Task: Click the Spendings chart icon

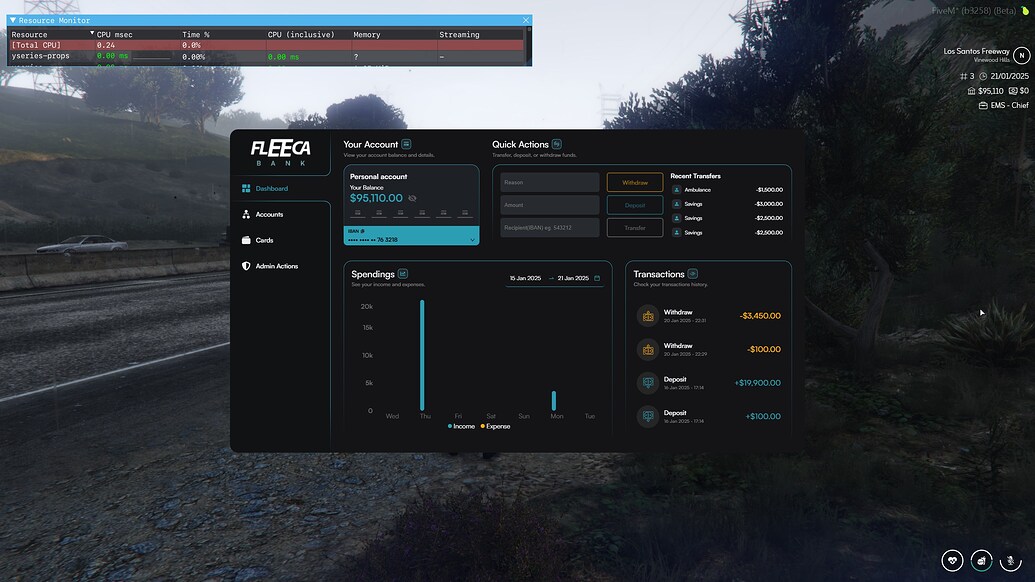Action: point(402,274)
